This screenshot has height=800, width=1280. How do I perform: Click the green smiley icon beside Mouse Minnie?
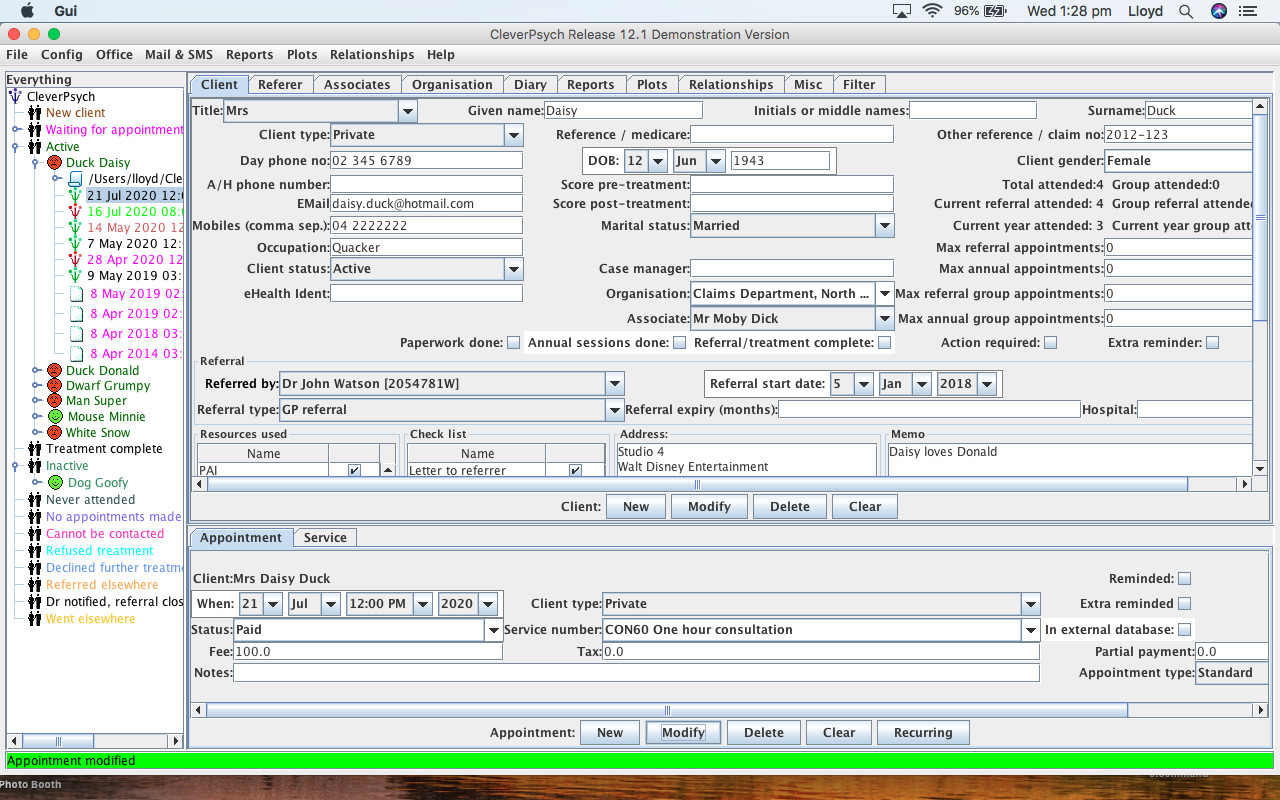point(55,416)
